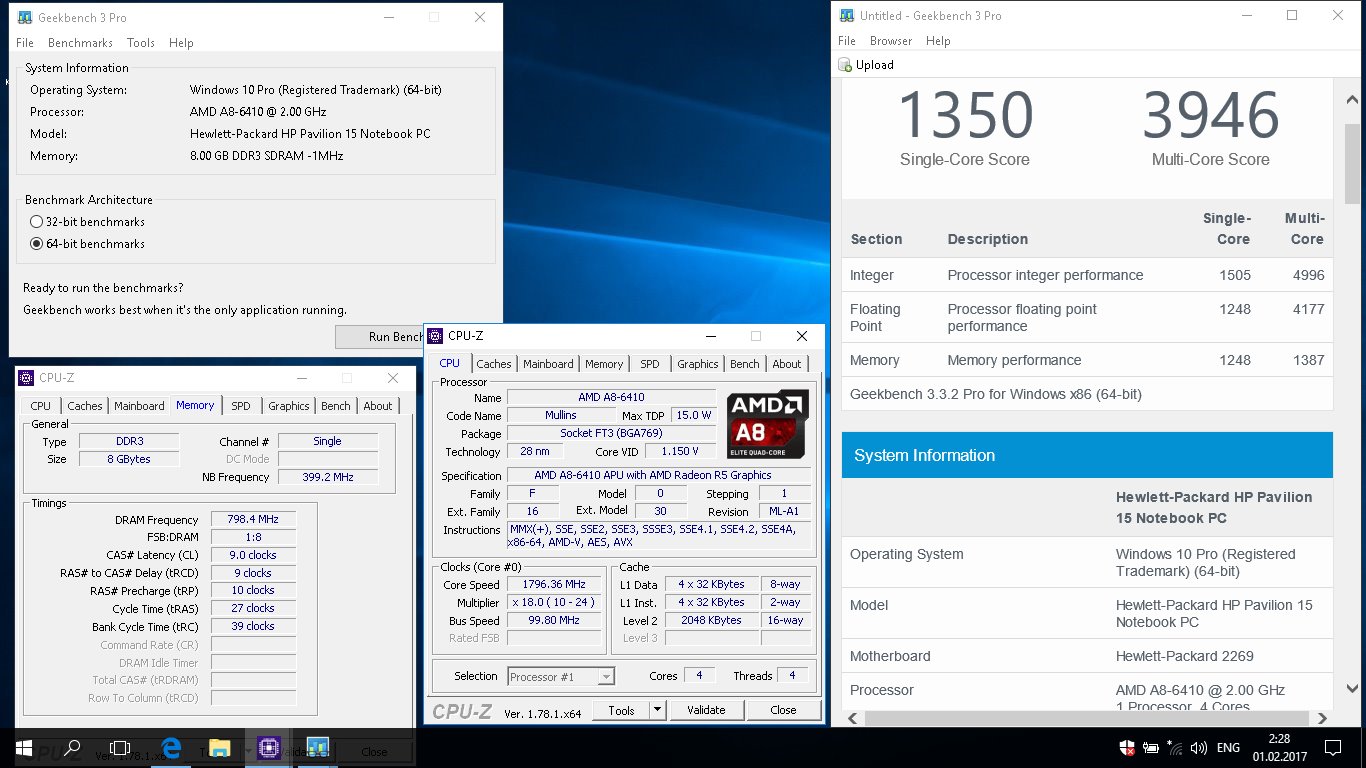Open Help menu in the Untitled results window
Viewport: 1366px width, 768px height.
click(x=938, y=41)
